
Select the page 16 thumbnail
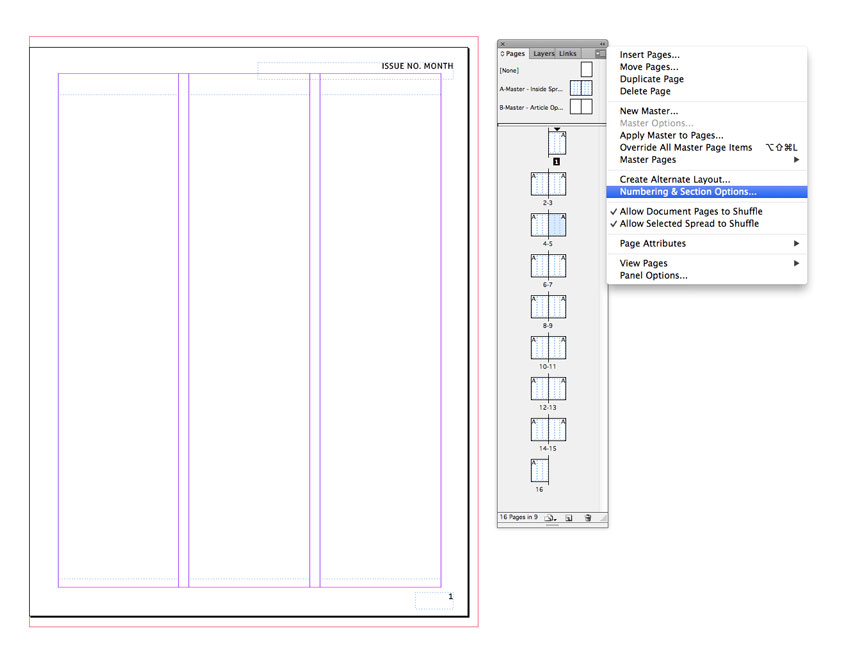coord(540,470)
